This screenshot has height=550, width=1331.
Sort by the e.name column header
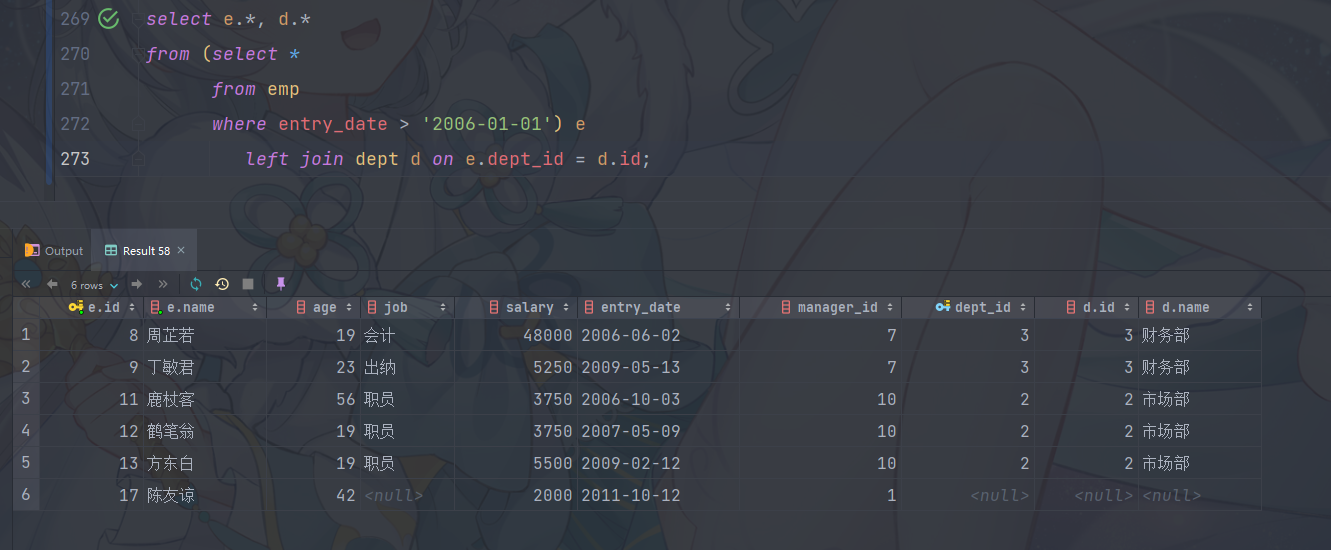pos(205,307)
